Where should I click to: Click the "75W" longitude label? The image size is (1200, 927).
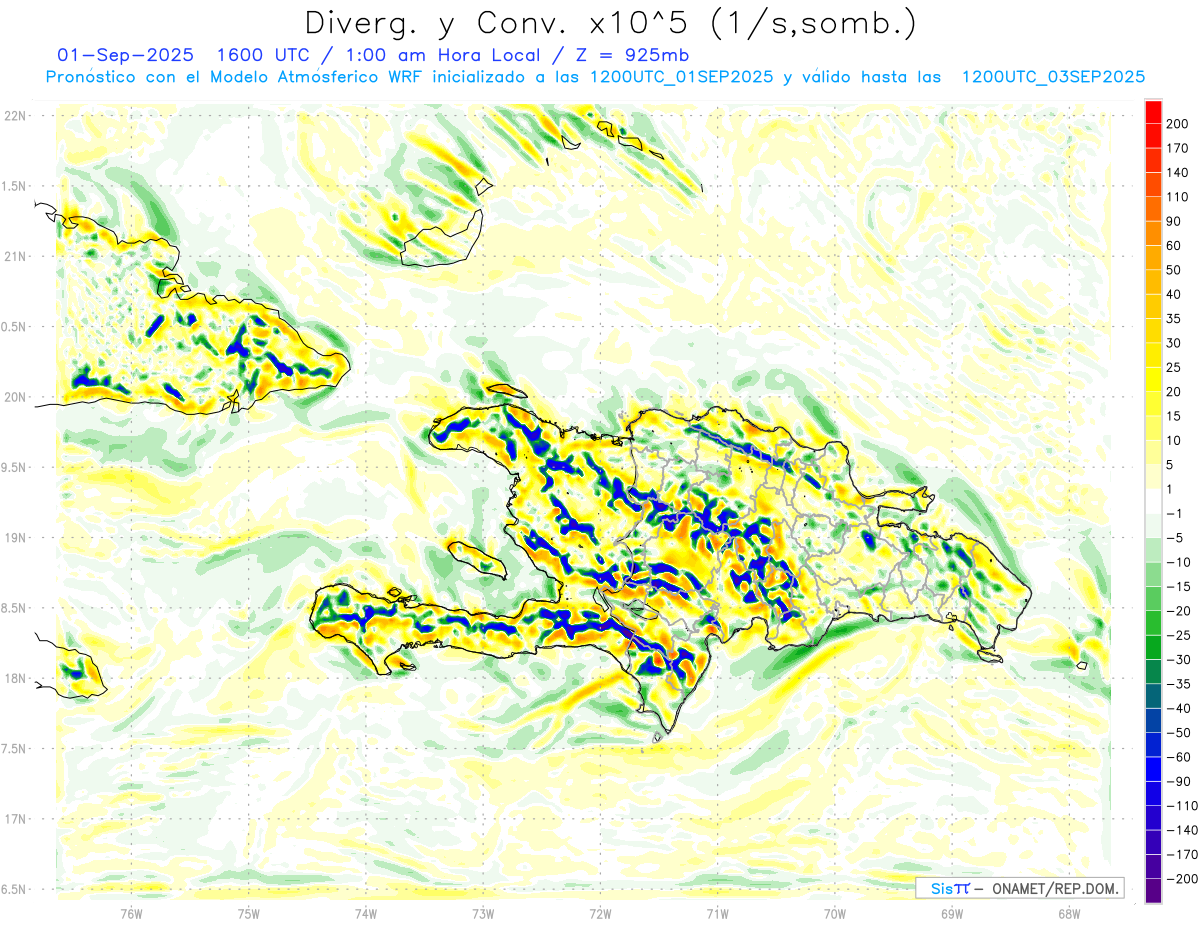(249, 913)
